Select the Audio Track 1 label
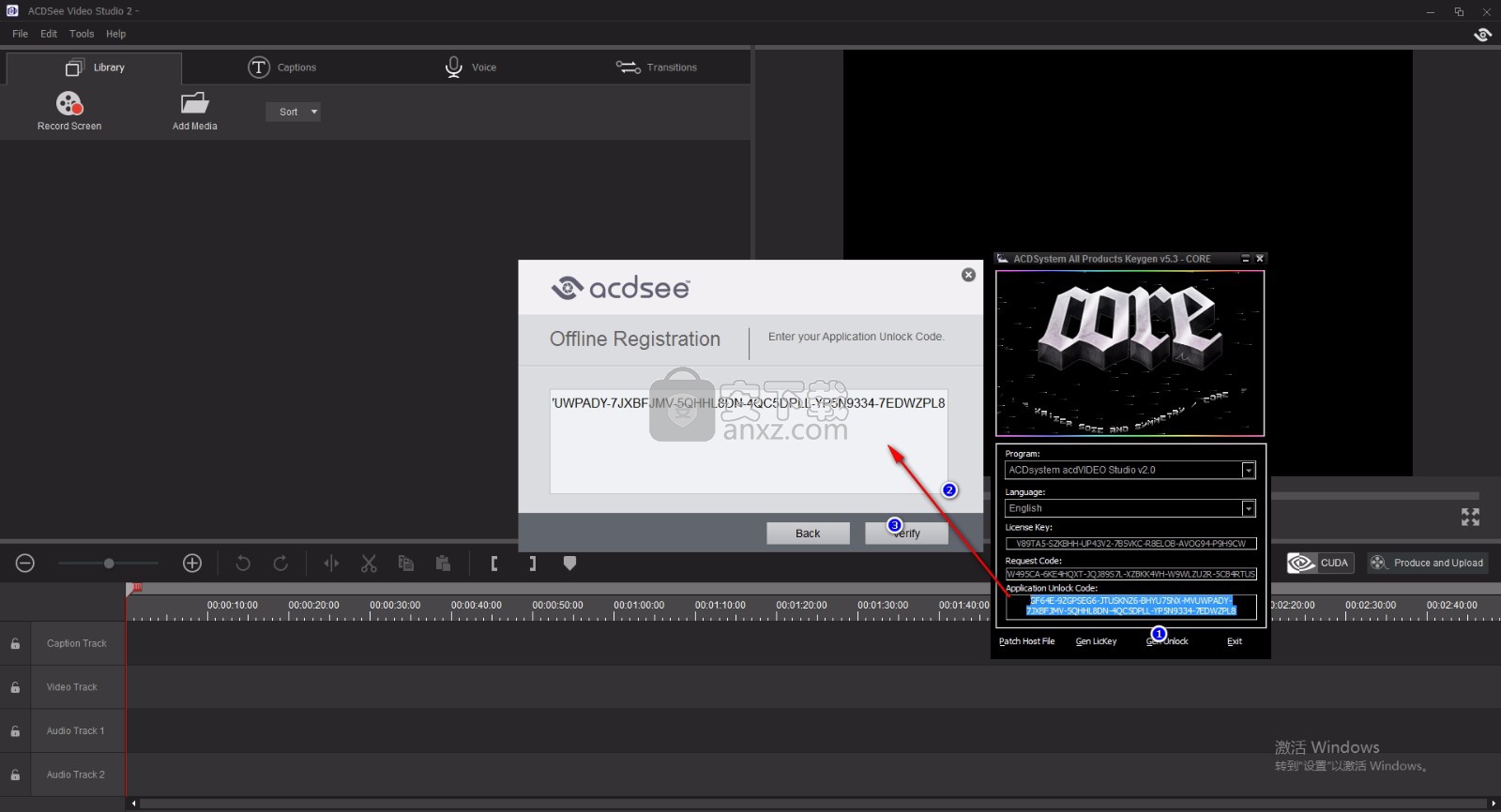The width and height of the screenshot is (1501, 812). coord(76,730)
